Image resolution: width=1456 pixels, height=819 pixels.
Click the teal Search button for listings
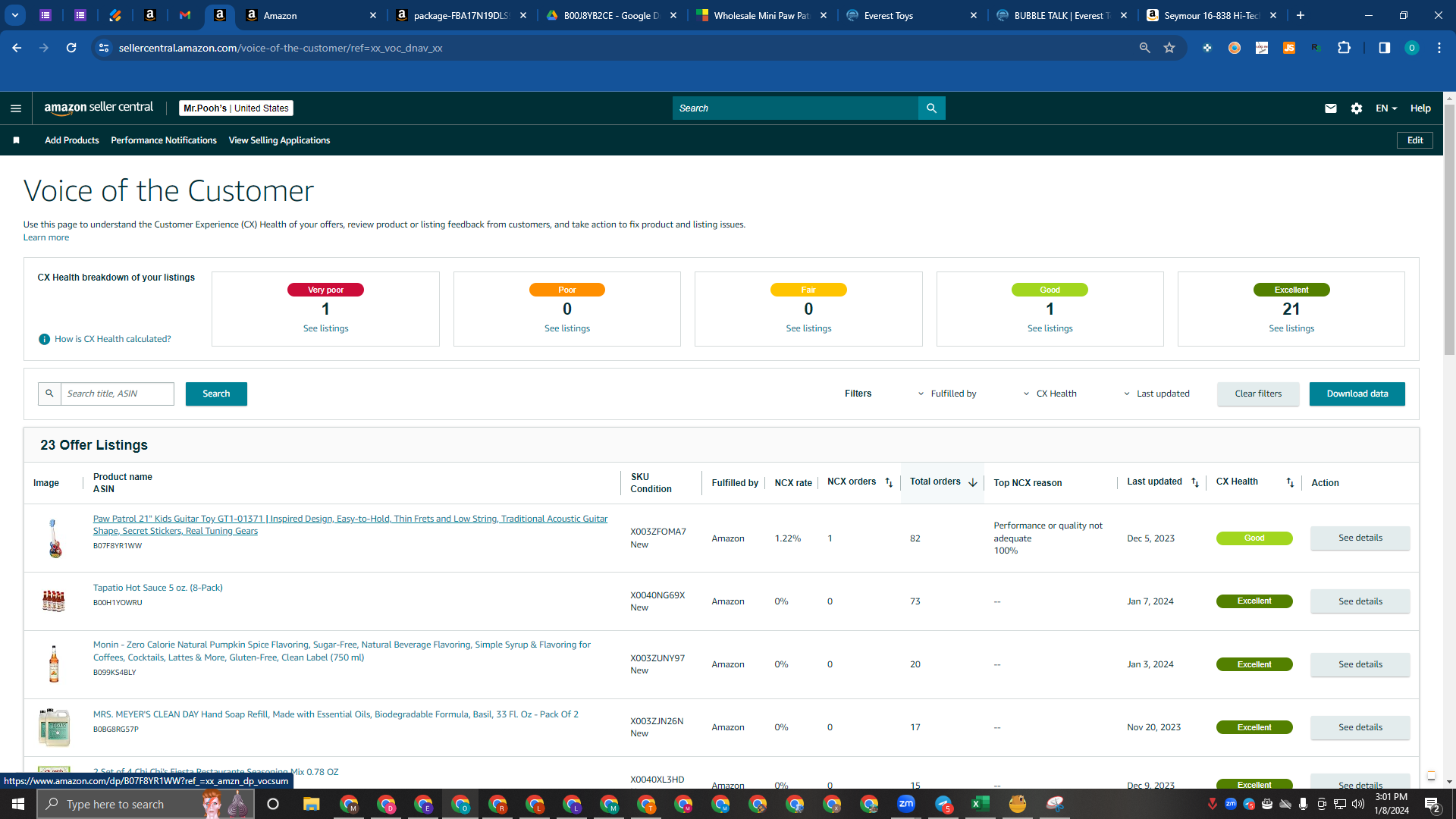coord(216,394)
